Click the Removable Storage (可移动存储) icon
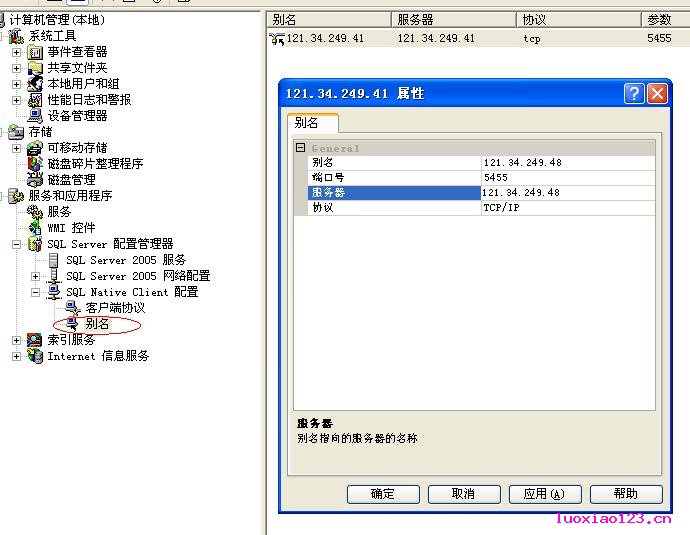 (35, 148)
